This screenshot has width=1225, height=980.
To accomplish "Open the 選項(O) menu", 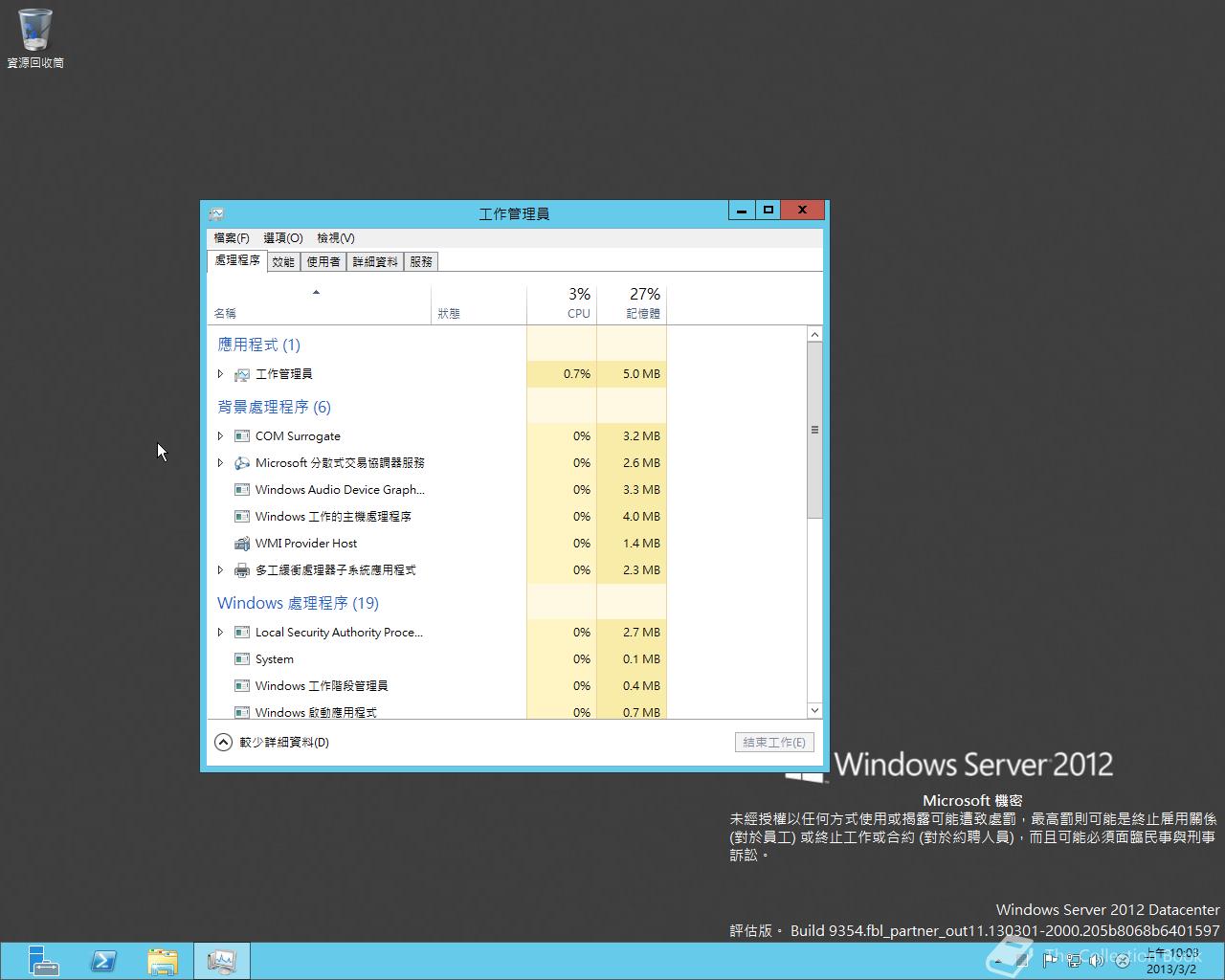I will click(283, 238).
